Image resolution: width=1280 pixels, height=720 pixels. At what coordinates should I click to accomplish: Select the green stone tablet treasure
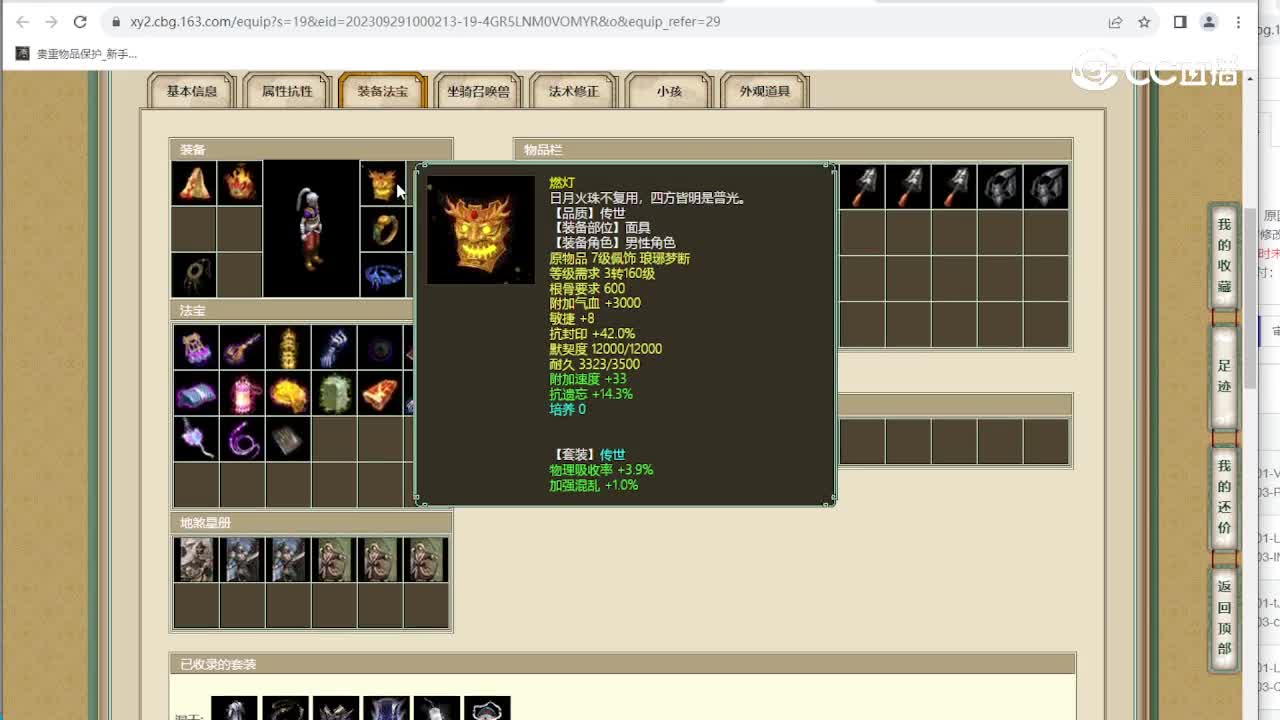tap(334, 393)
